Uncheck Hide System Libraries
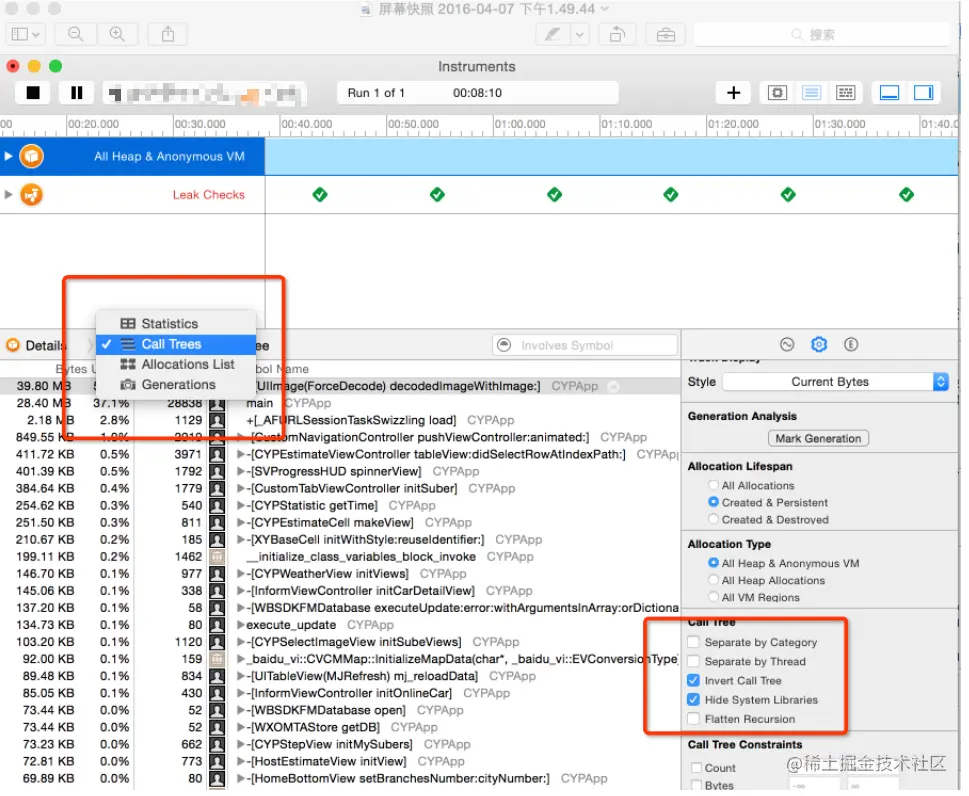 click(x=693, y=700)
